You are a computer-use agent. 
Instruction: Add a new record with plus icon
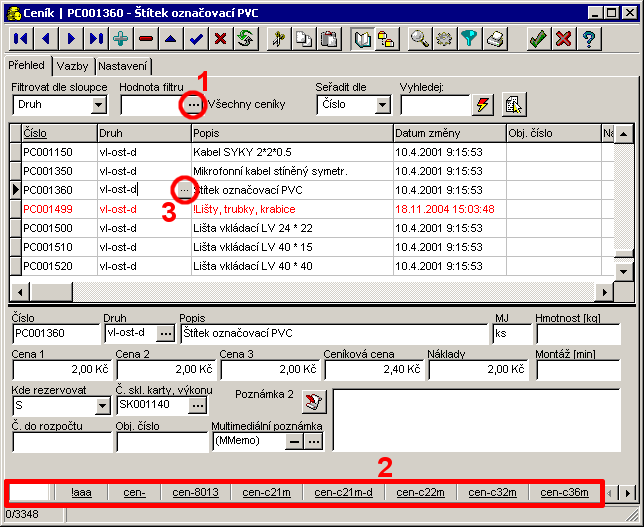[x=121, y=39]
